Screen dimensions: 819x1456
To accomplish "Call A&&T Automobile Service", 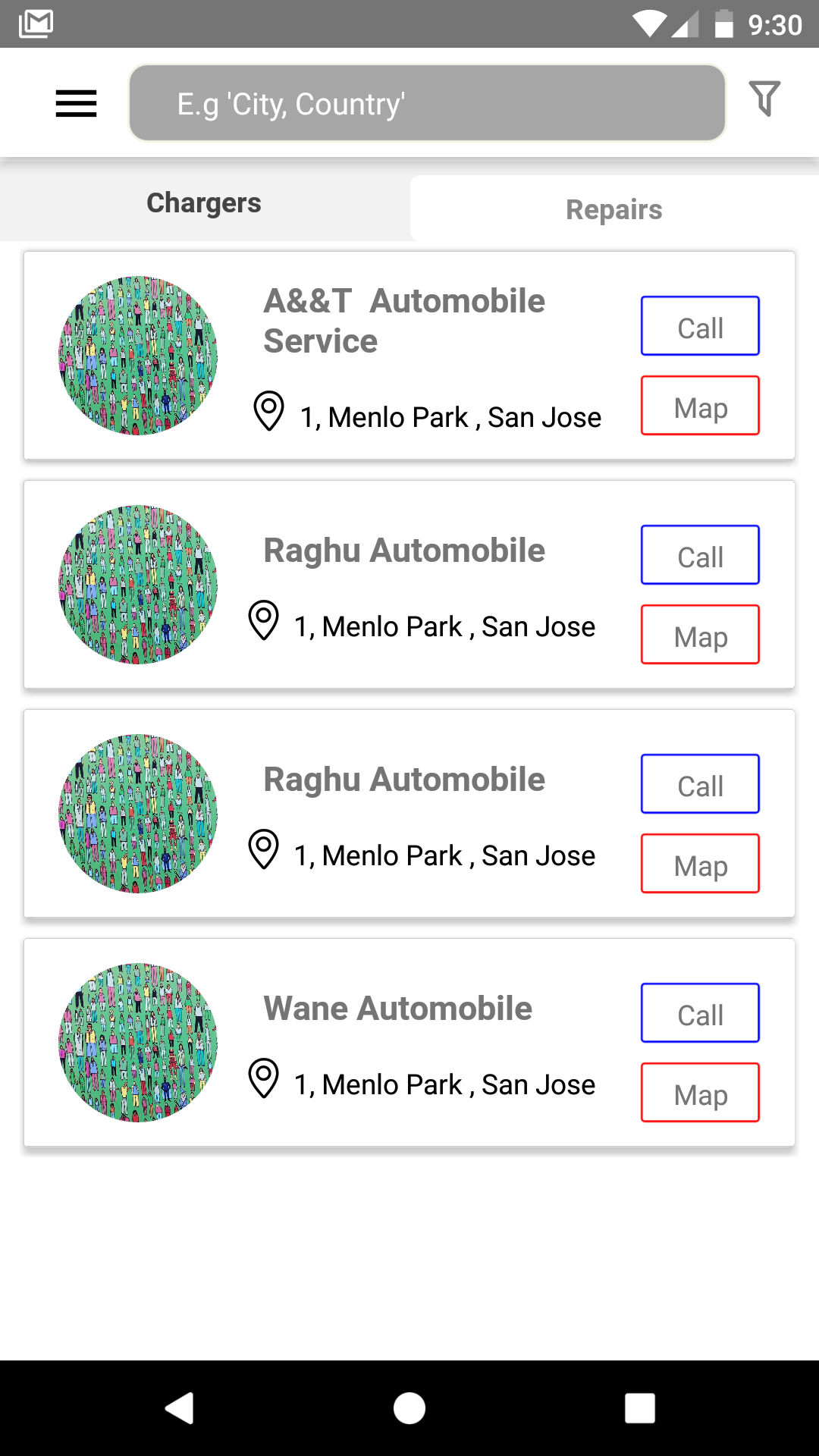I will (700, 326).
